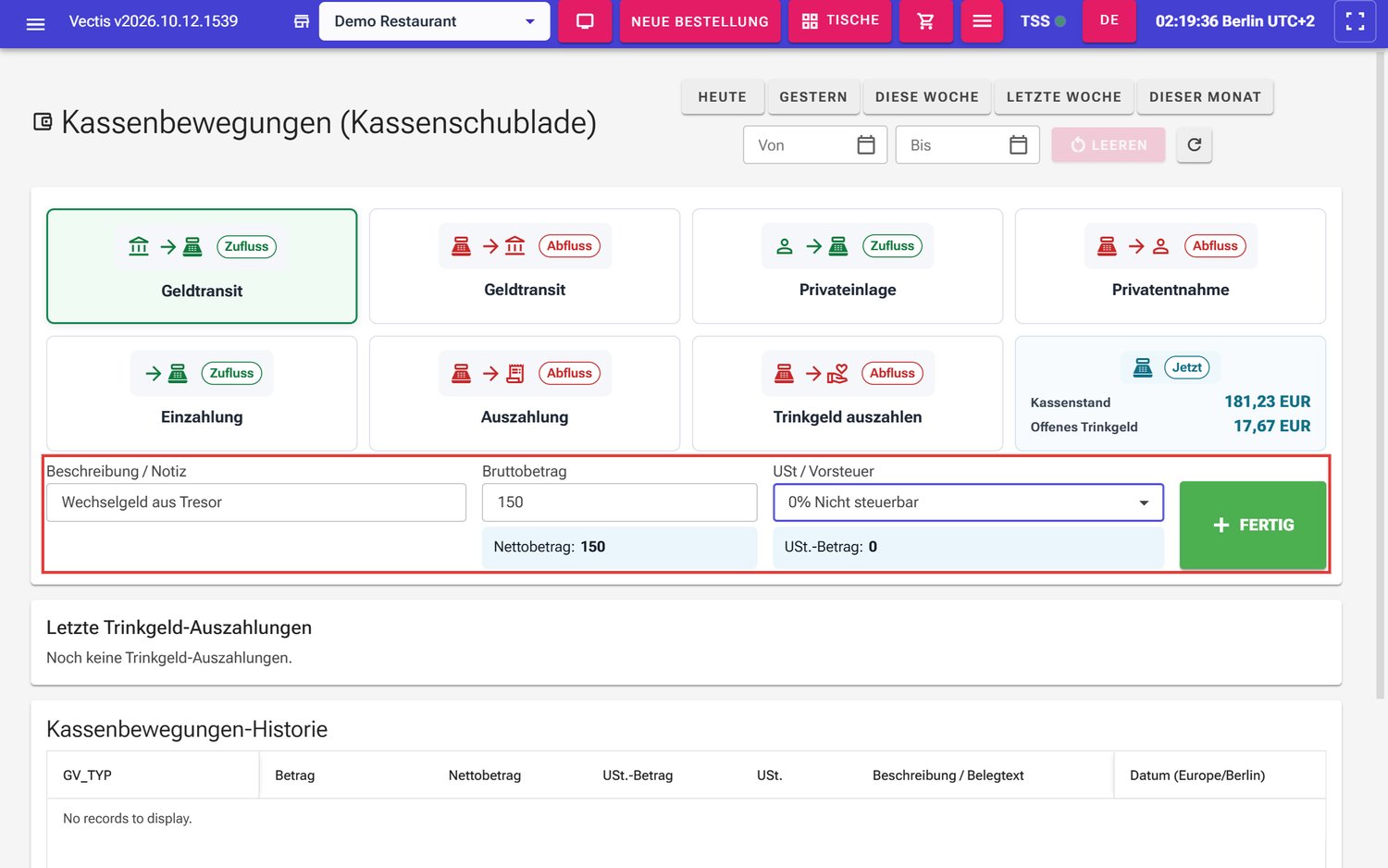
Task: Click the wallet icon beside the page title
Action: [x=43, y=122]
